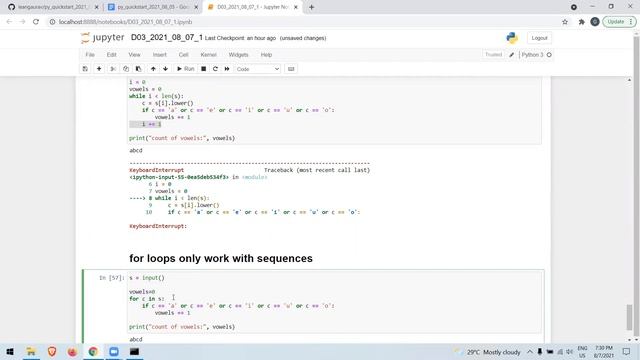Open the taskbar clock showing 7:30 PM
640x360 pixels.
604,351
